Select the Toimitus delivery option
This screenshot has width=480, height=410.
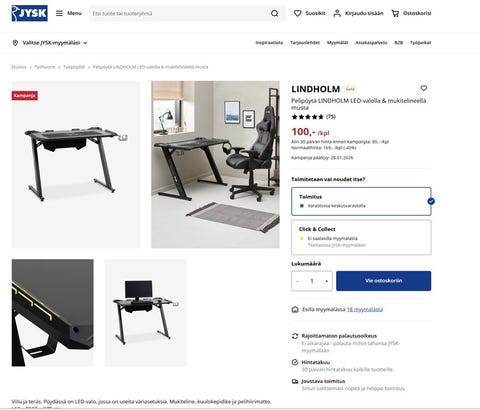(361, 201)
